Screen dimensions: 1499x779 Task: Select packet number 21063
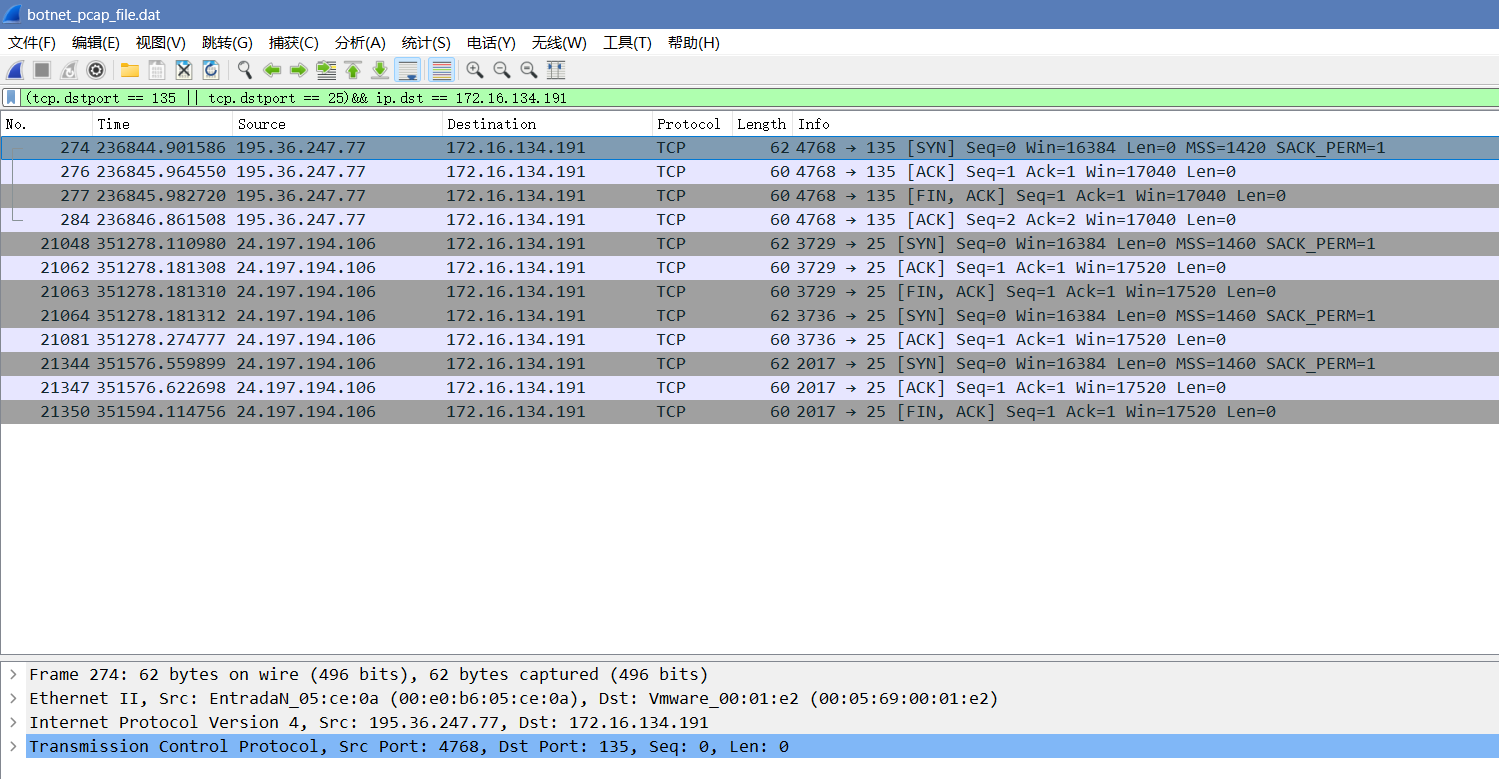749,291
